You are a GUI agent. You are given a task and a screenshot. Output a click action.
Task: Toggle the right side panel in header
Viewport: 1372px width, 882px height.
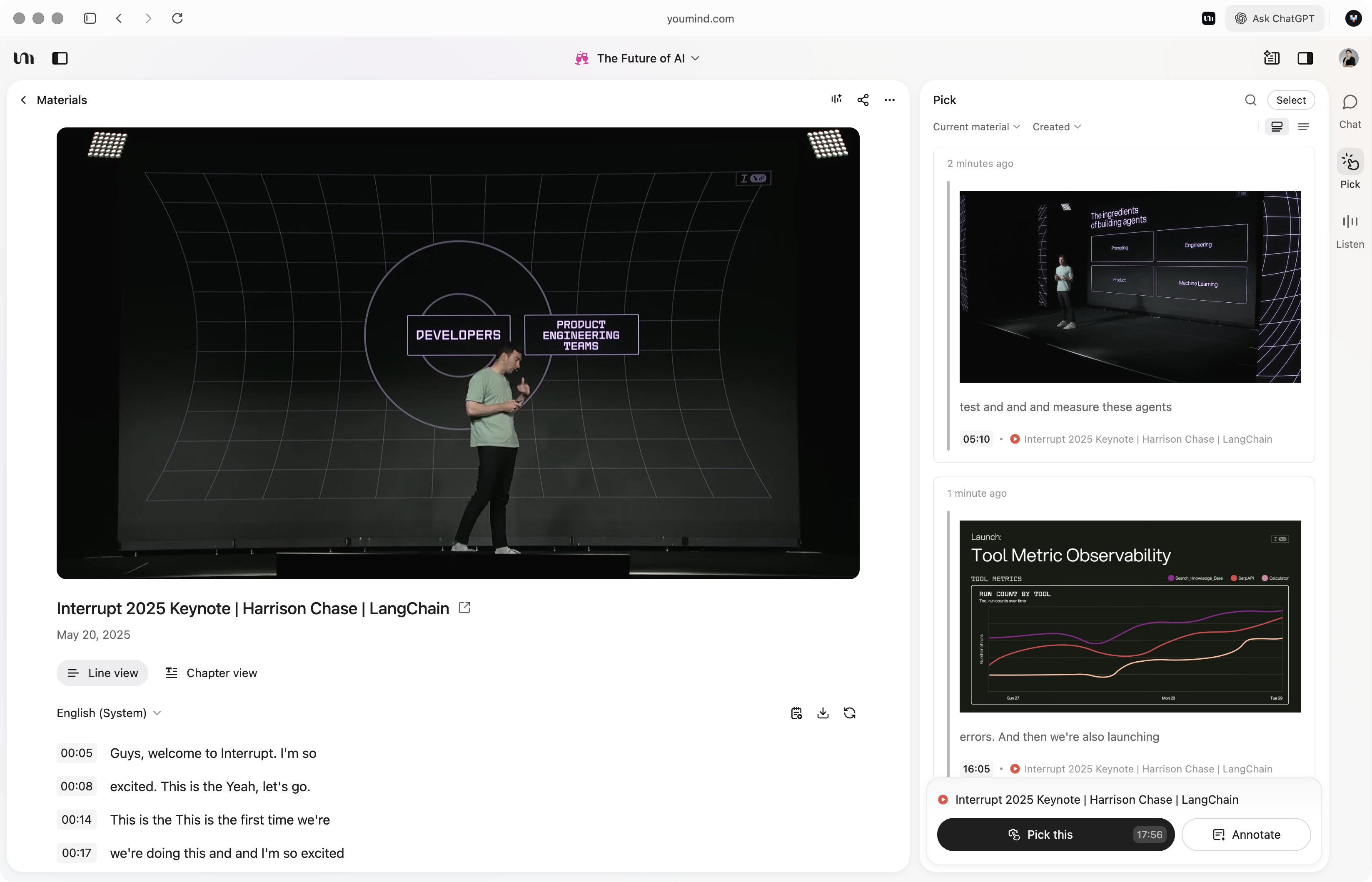click(1305, 58)
